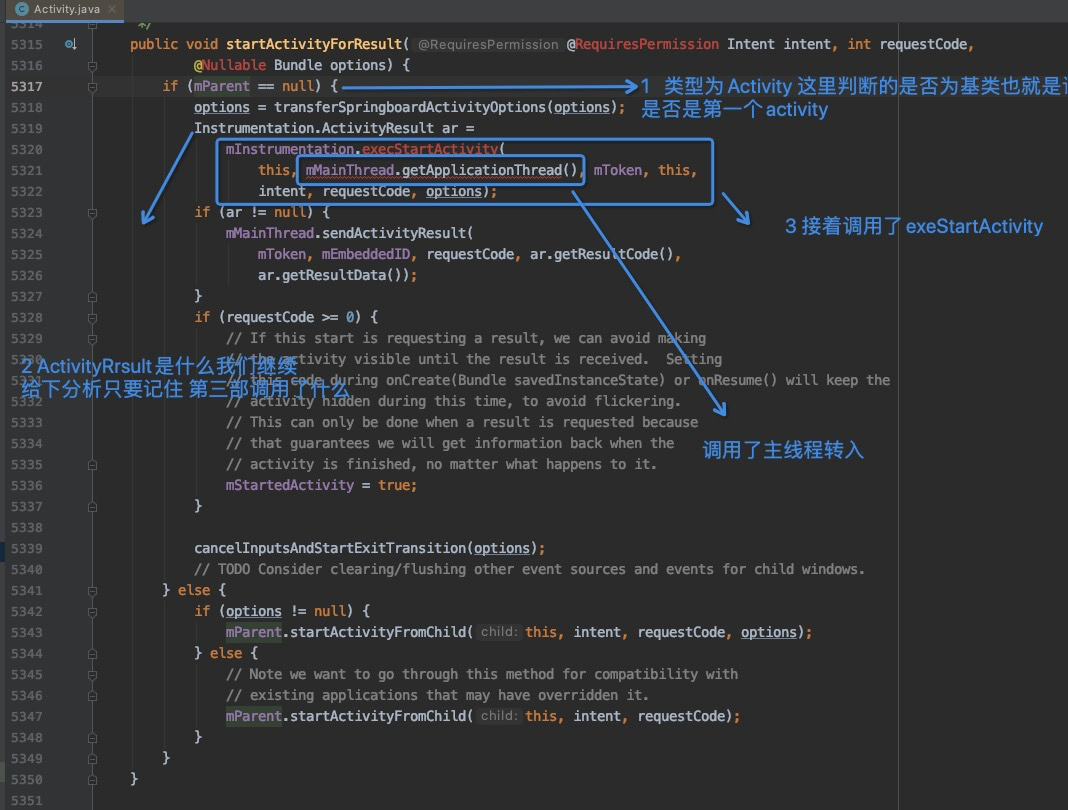This screenshot has width=1068, height=810.
Task: Click the overriding-method indicator beside line 5315
Action: click(70, 44)
